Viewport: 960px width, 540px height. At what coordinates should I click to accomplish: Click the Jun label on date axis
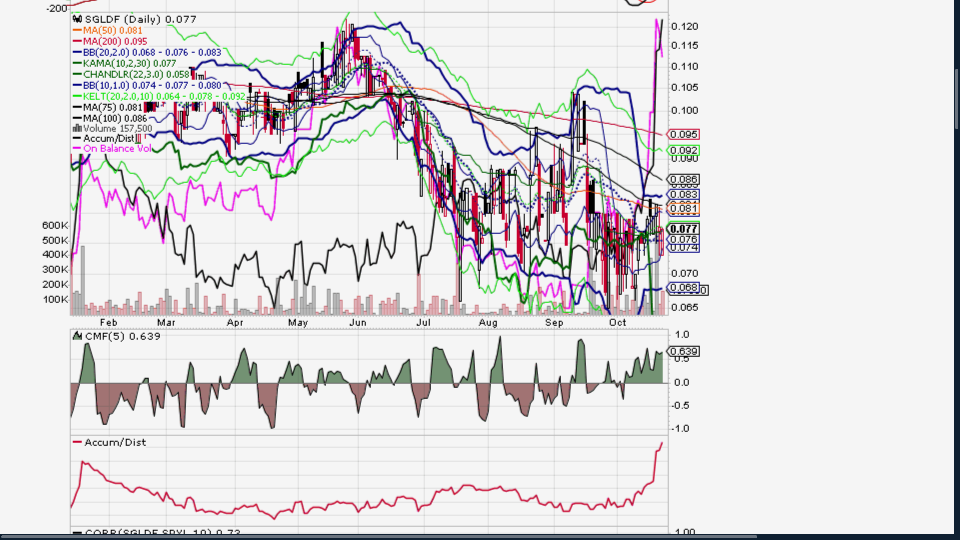pos(358,323)
